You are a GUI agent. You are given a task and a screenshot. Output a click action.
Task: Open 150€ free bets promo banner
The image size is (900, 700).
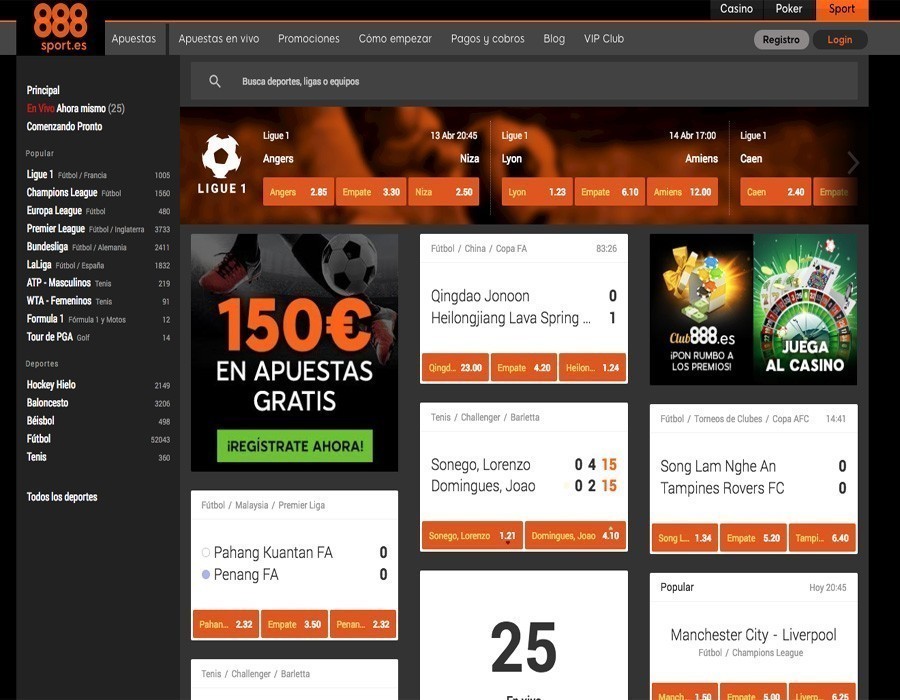click(x=294, y=352)
